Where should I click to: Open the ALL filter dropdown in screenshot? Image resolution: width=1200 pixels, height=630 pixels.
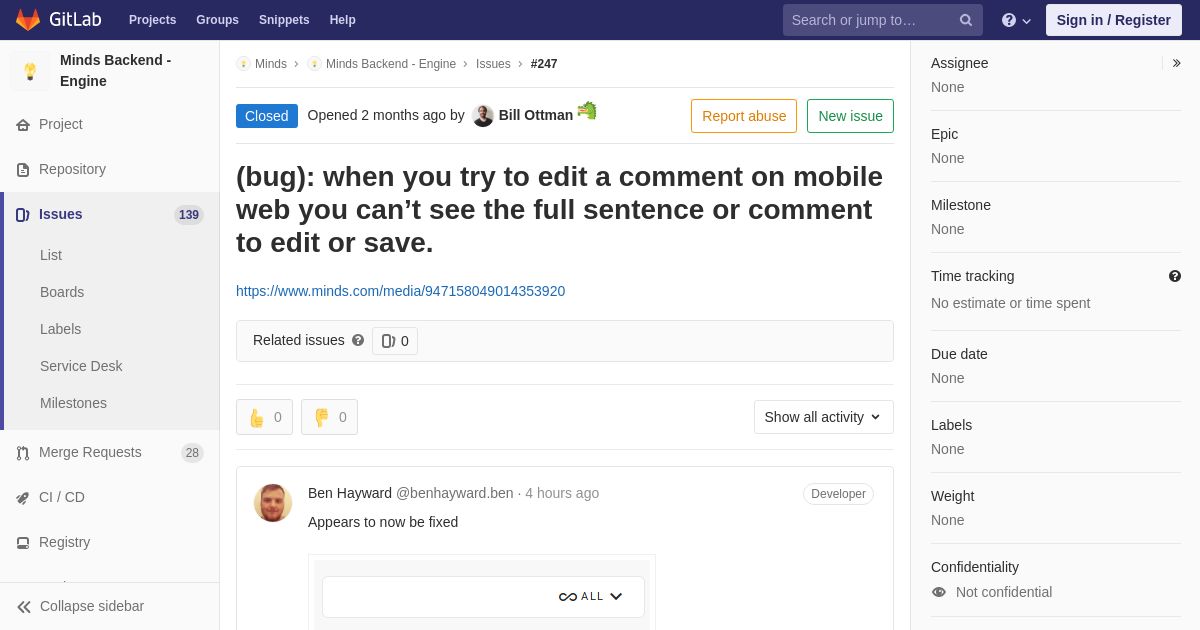click(x=592, y=597)
